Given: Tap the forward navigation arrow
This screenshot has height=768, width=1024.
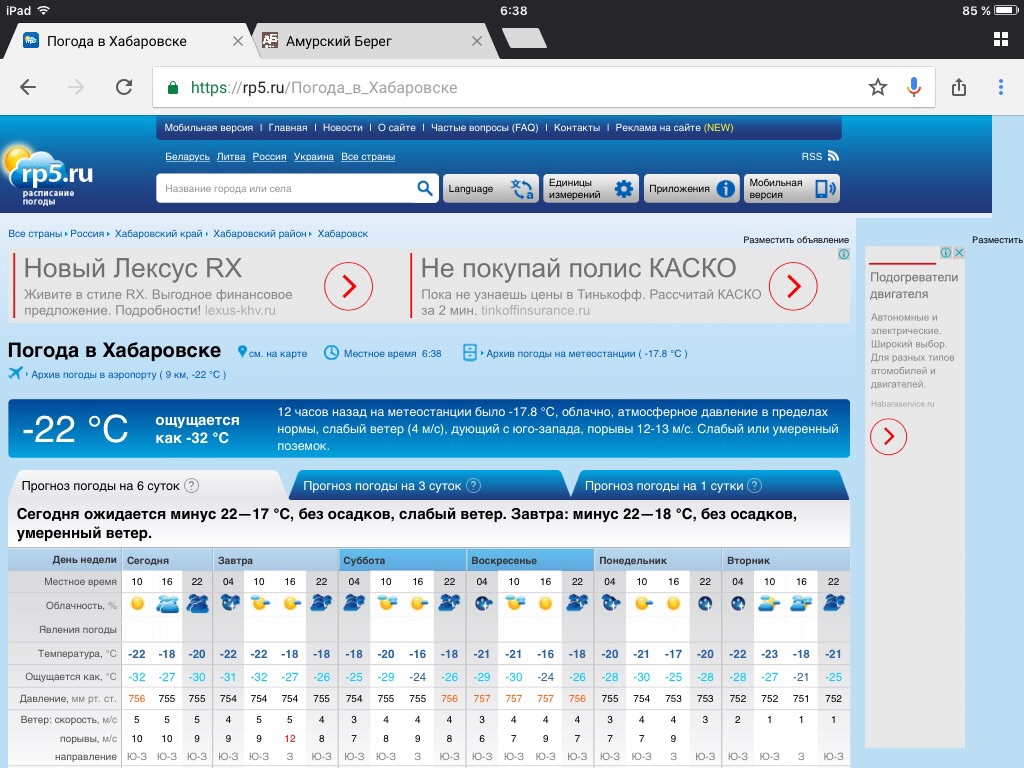Looking at the screenshot, I should point(76,87).
